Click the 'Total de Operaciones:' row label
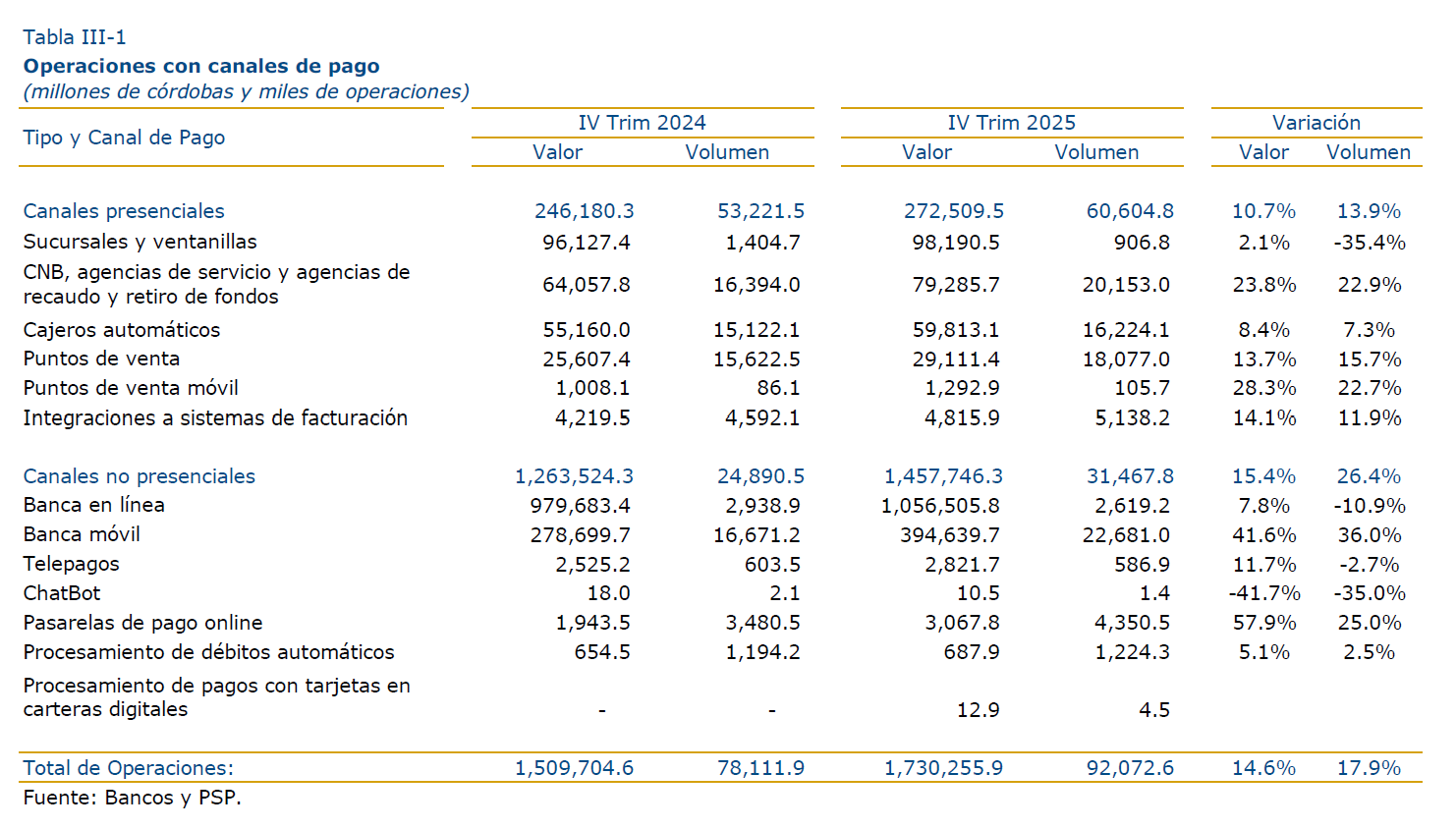 (128, 768)
